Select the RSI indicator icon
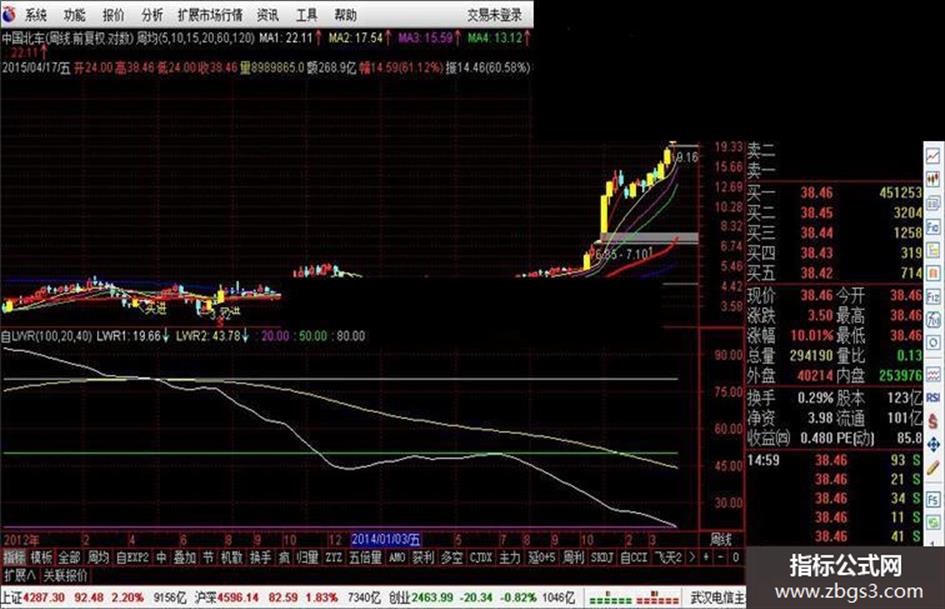The image size is (945, 609). click(x=934, y=397)
